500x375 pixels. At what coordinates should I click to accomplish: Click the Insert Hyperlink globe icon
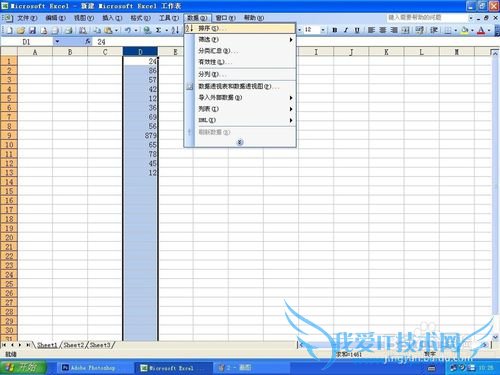(x=147, y=30)
